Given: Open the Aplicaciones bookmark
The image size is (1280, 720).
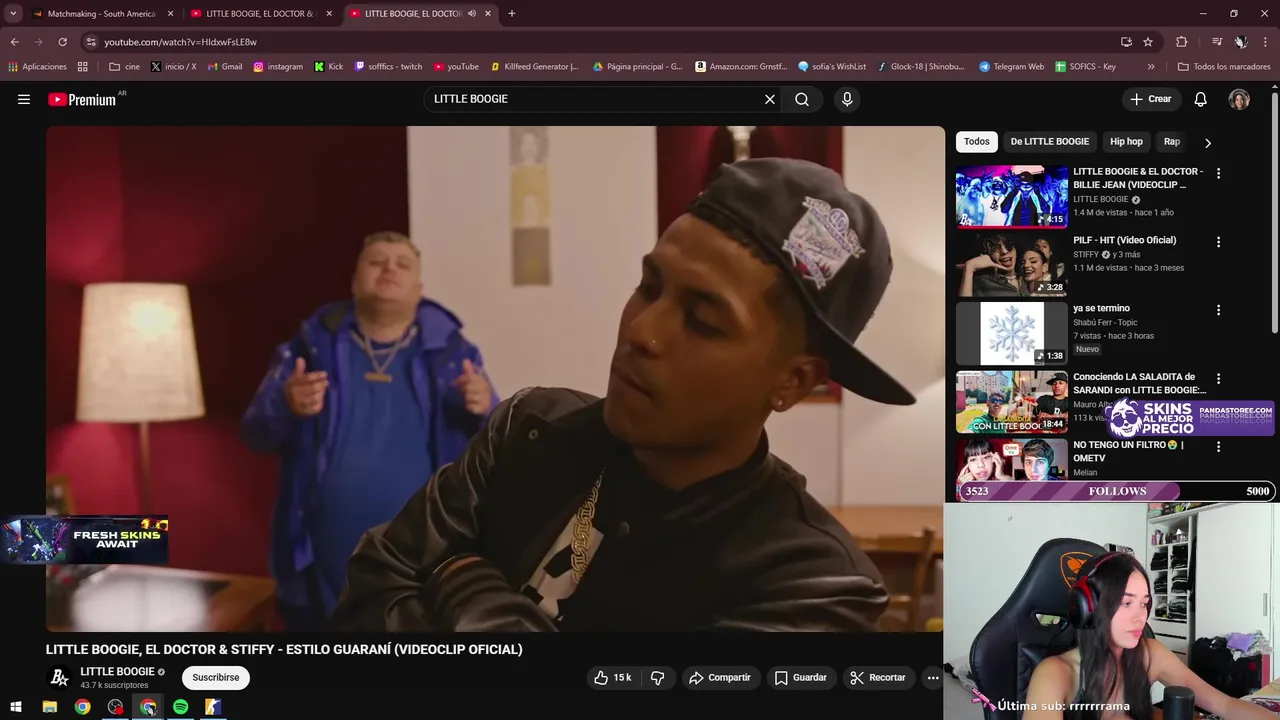Looking at the screenshot, I should 37,67.
